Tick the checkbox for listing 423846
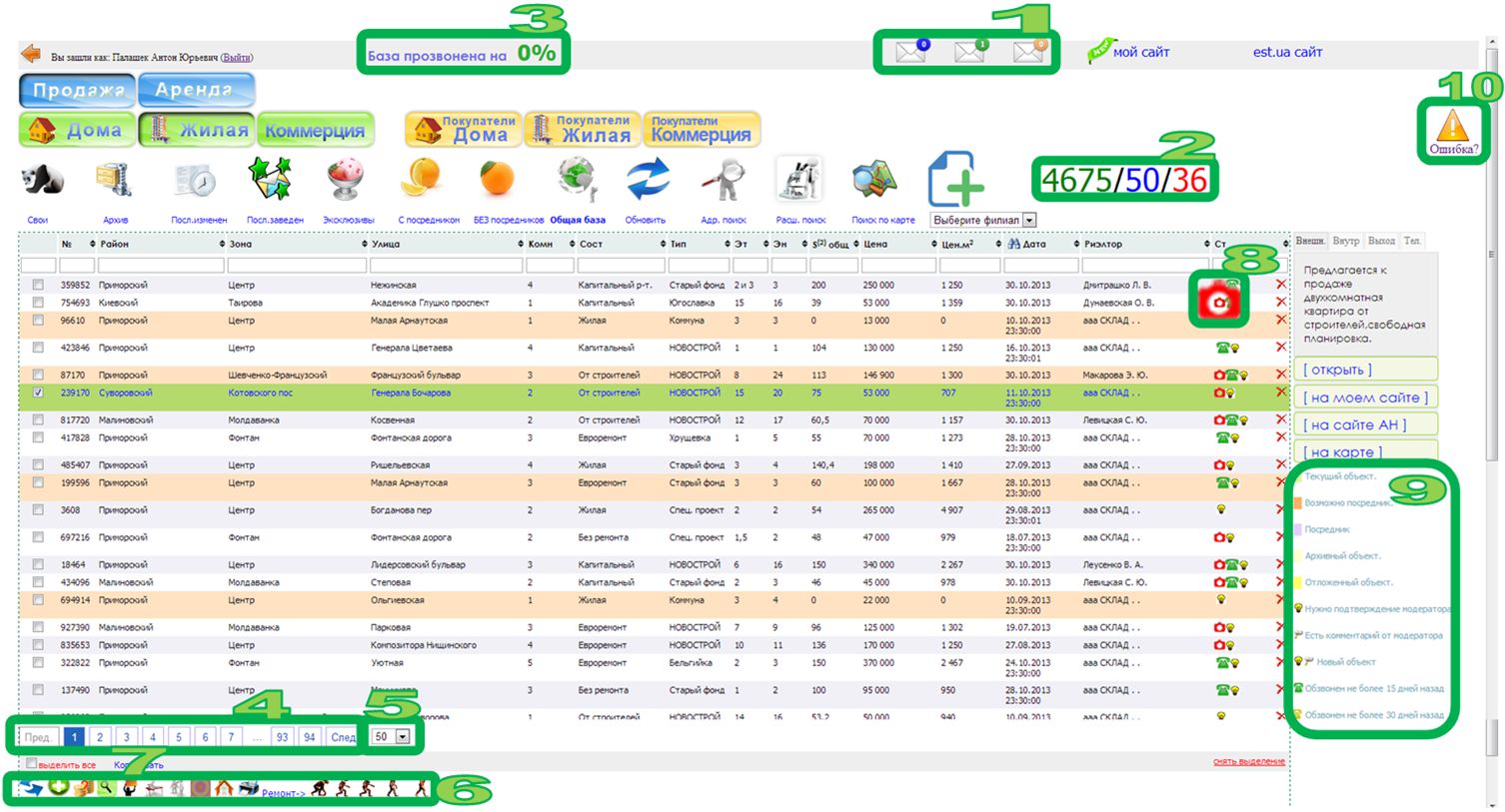The height and width of the screenshot is (812, 1505). 38,348
